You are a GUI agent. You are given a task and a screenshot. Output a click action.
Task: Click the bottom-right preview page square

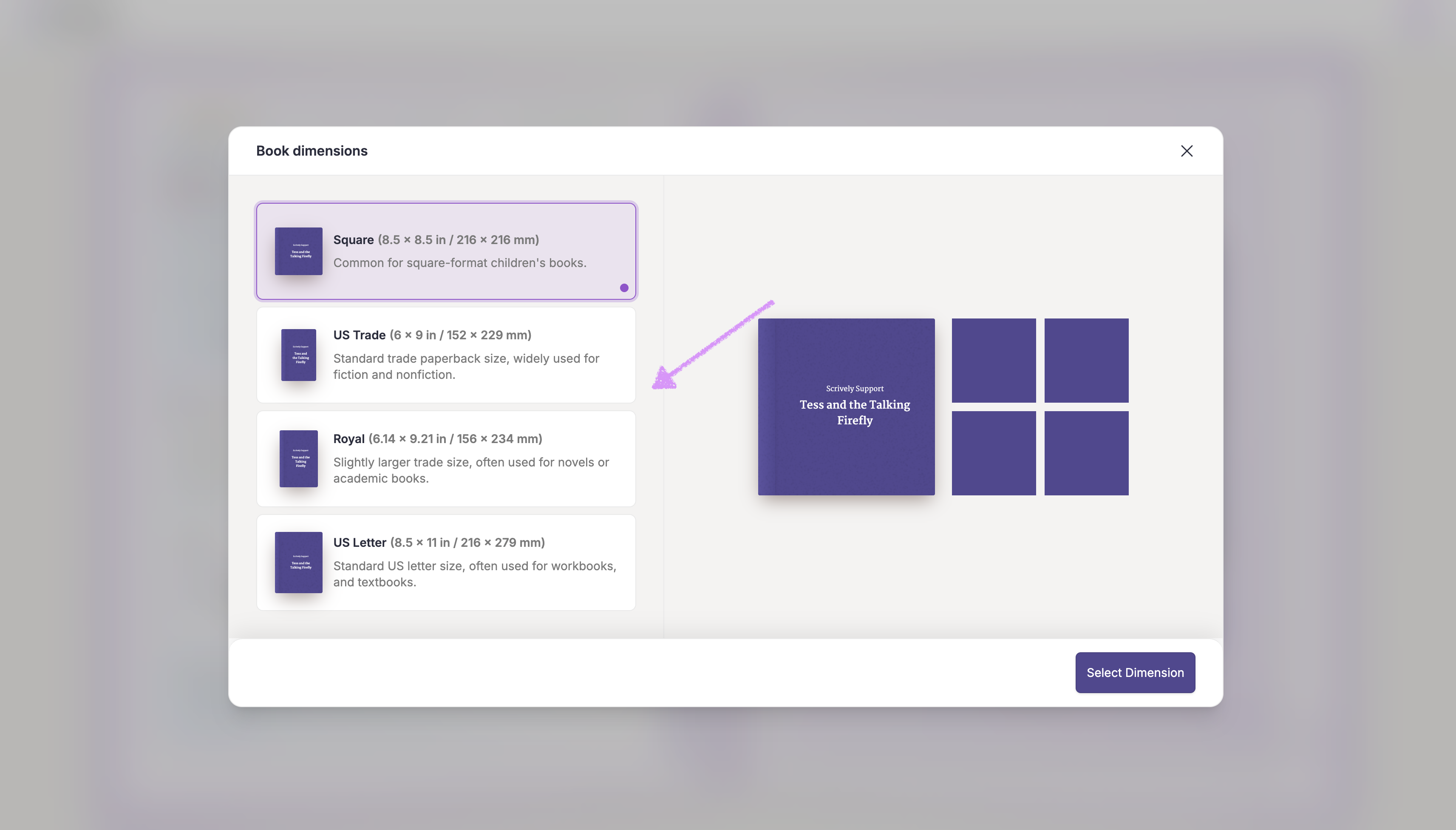[x=1086, y=453]
